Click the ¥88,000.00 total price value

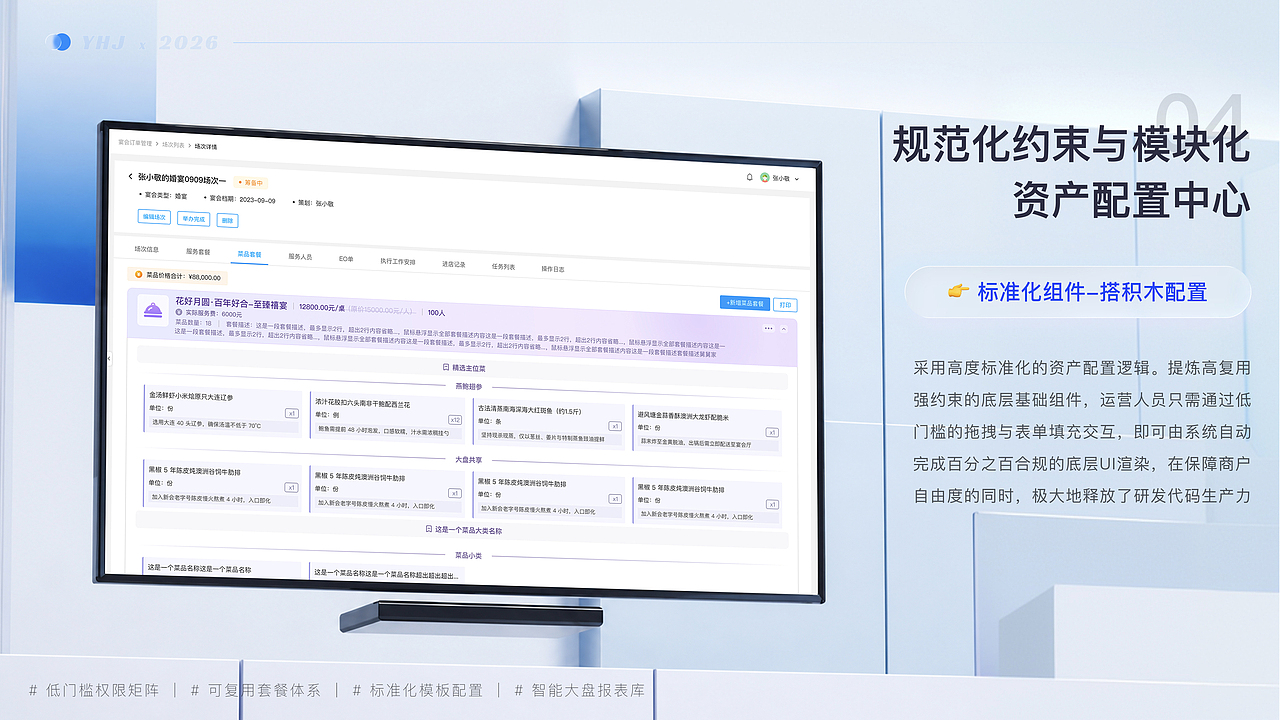[204, 277]
